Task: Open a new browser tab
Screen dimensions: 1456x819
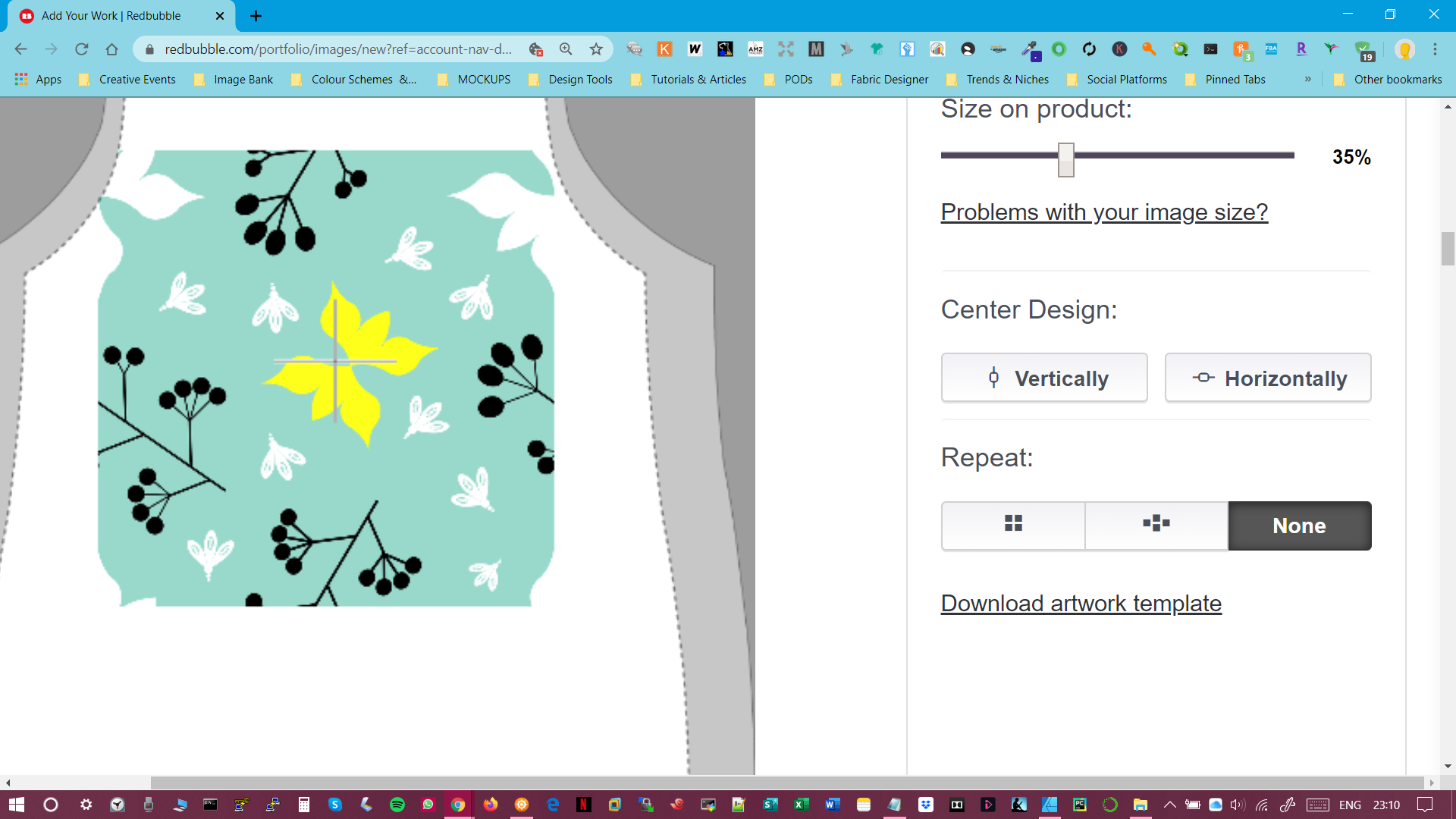Action: (256, 16)
